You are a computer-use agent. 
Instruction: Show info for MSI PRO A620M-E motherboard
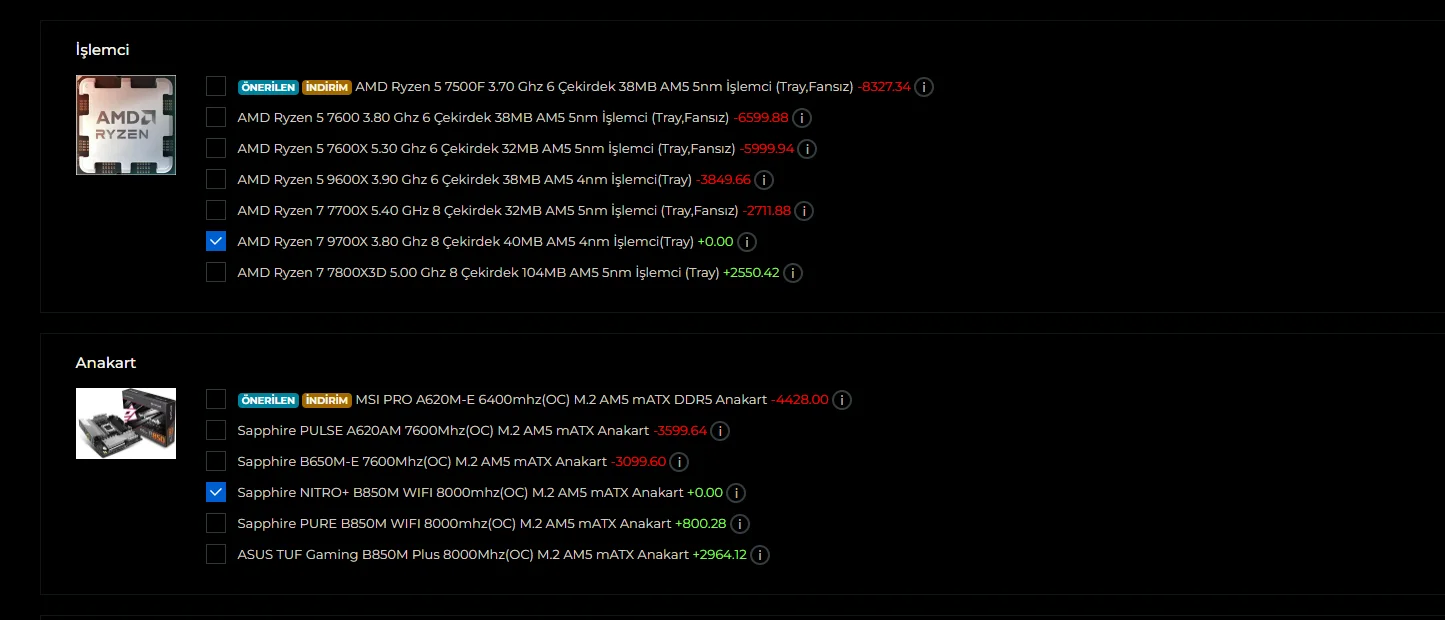tap(842, 400)
